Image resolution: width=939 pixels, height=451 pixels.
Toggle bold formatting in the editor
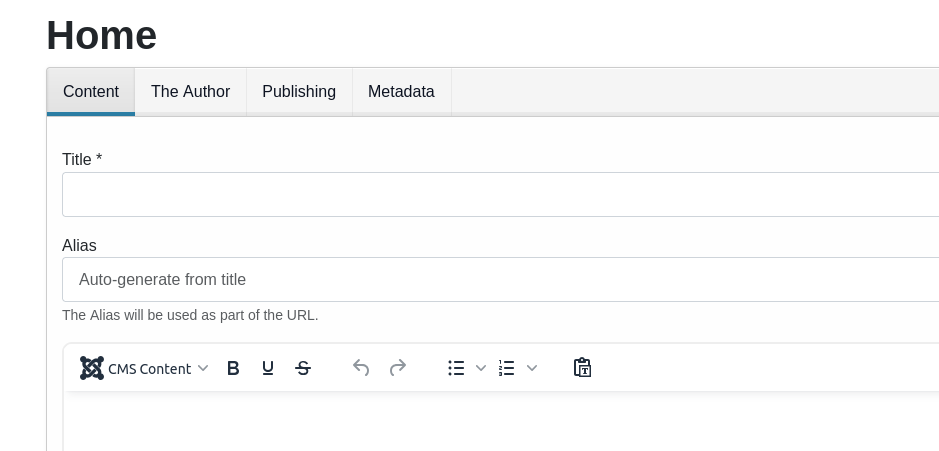point(233,368)
